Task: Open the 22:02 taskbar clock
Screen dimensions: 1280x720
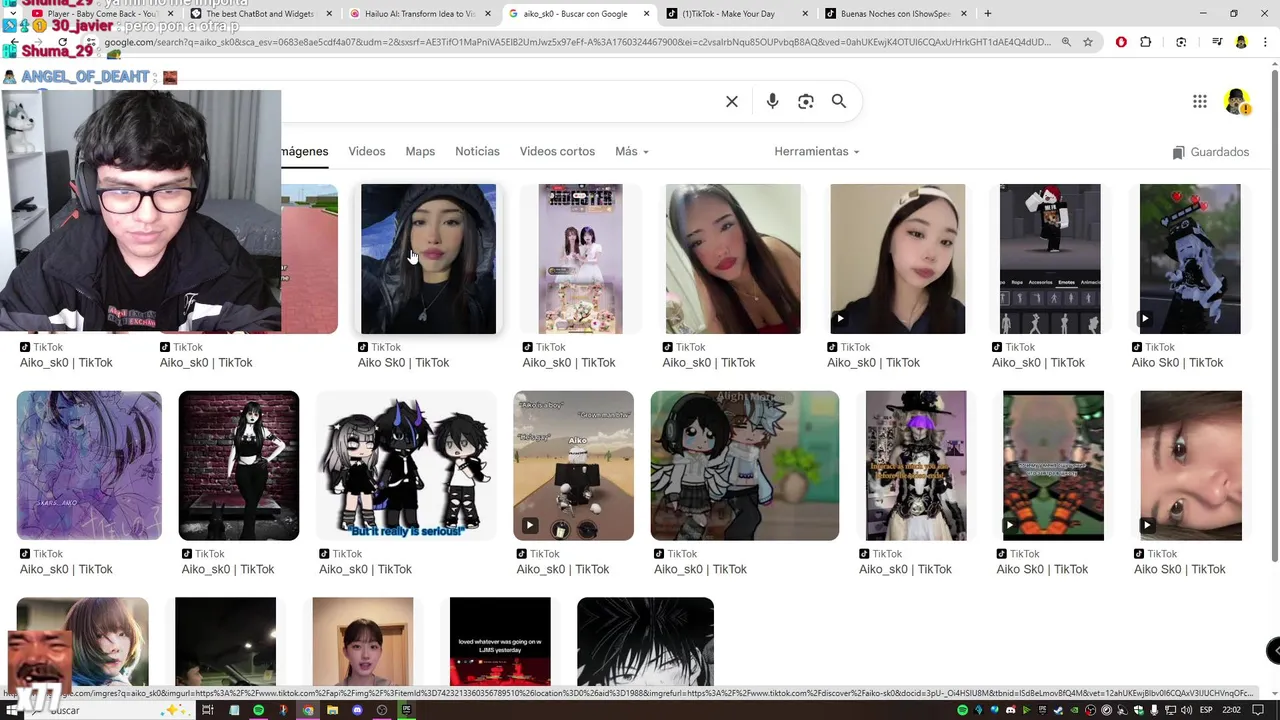Action: tap(1232, 710)
